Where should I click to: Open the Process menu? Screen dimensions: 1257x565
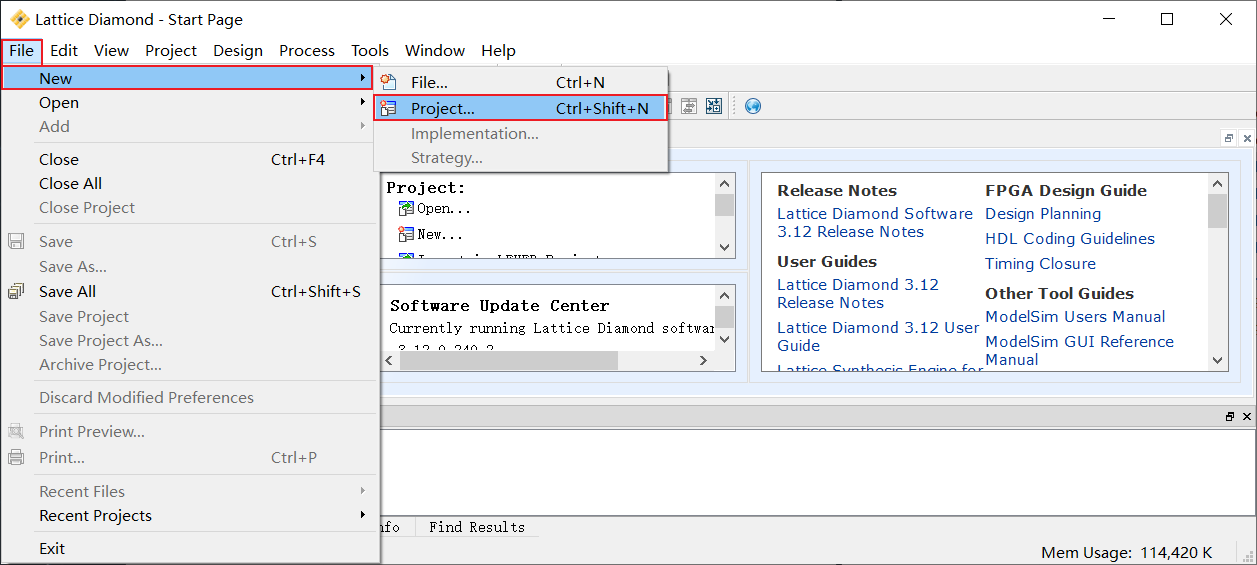(307, 50)
